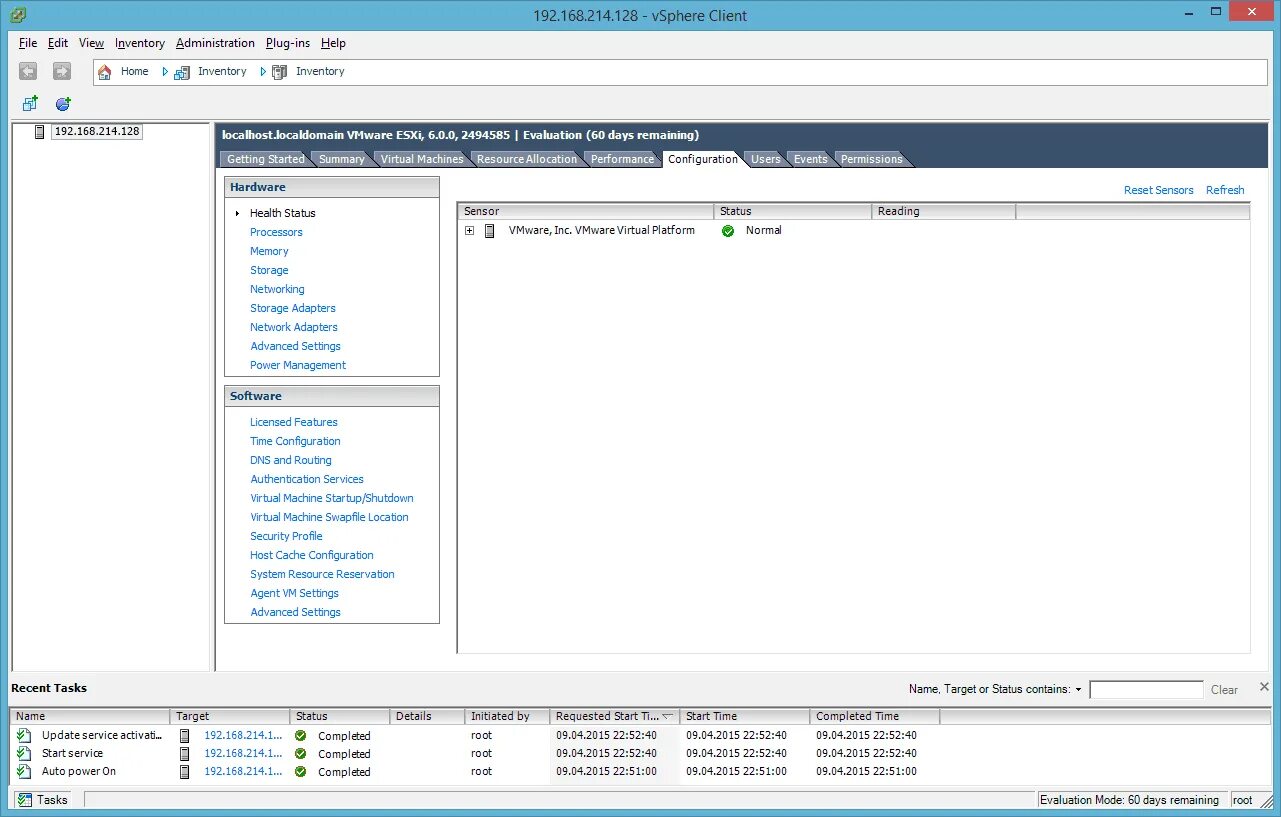
Task: Switch to the Virtual Machines tab
Action: pyautogui.click(x=421, y=159)
